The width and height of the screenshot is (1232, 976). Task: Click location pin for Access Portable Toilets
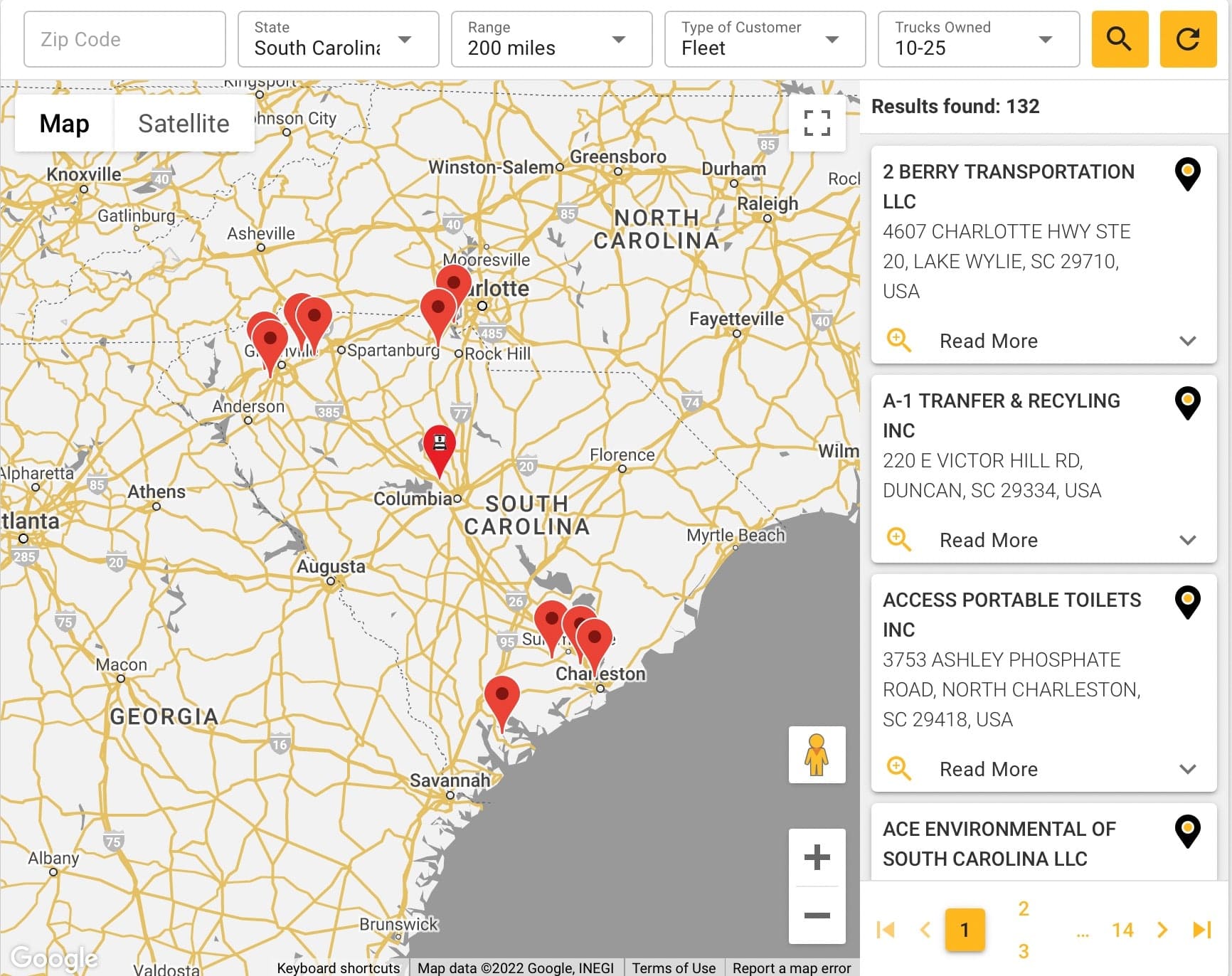click(x=1187, y=602)
